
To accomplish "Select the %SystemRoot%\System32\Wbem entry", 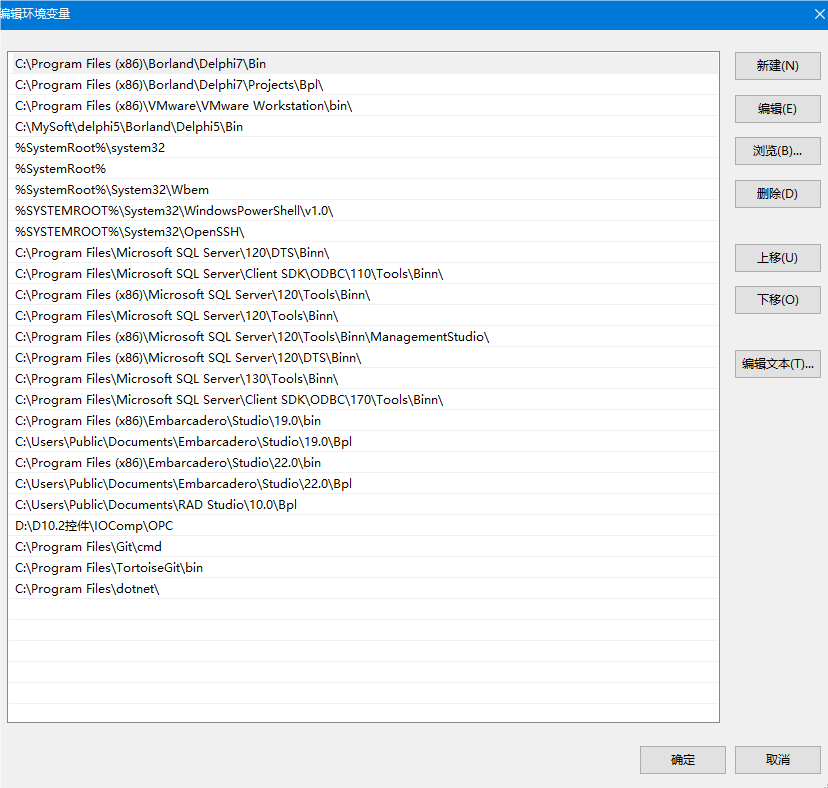I will point(363,190).
